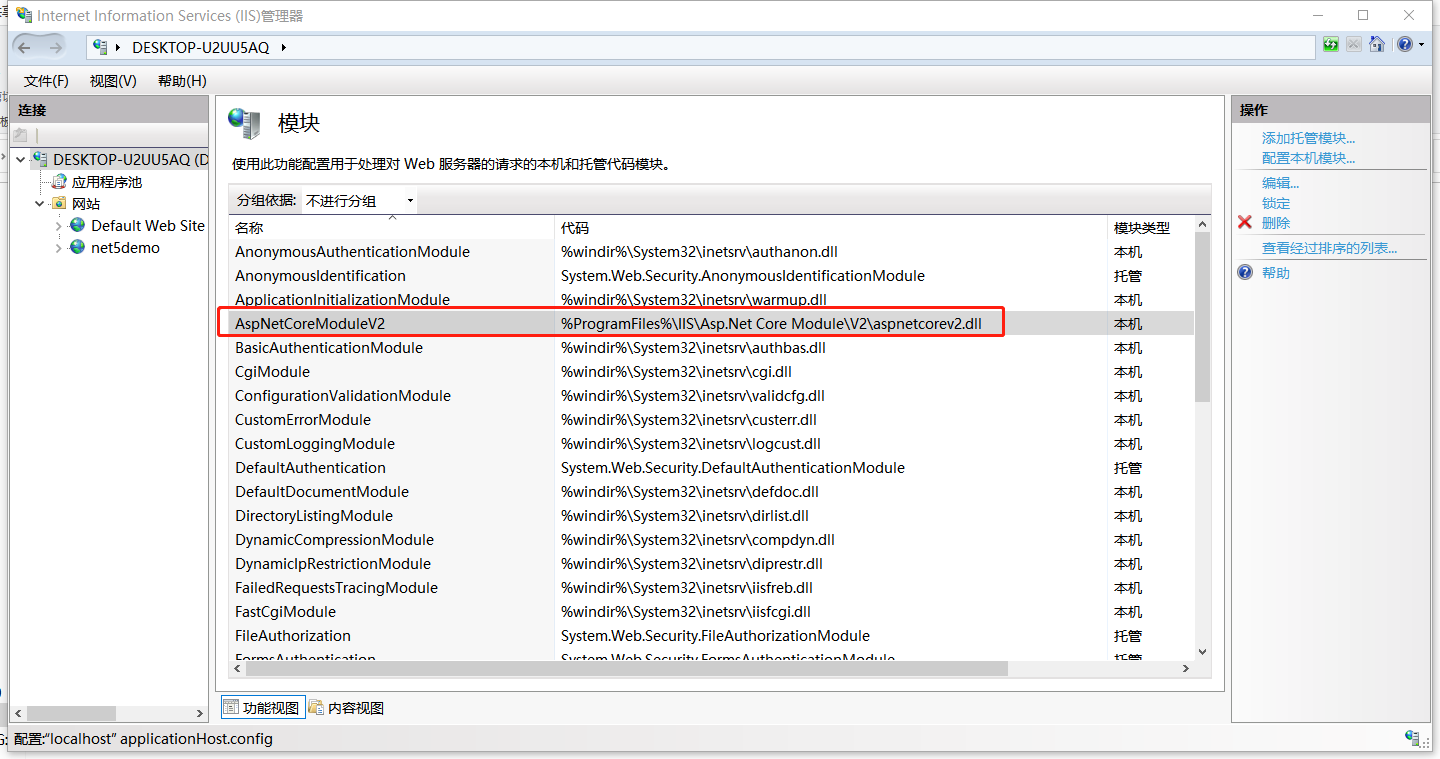Switch to 功能视图 tab
This screenshot has height=759, width=1440.
point(262,708)
